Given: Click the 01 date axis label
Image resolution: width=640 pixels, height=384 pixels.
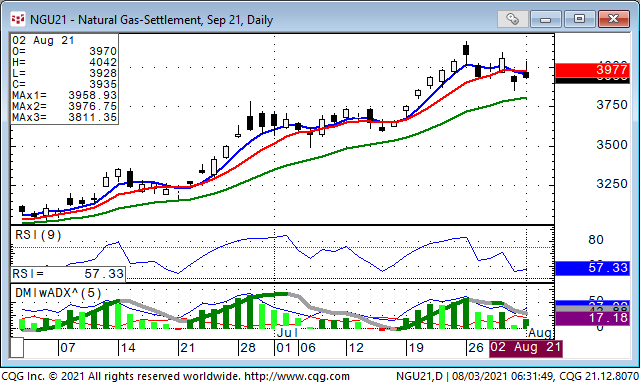Looking at the screenshot, I should pos(283,348).
